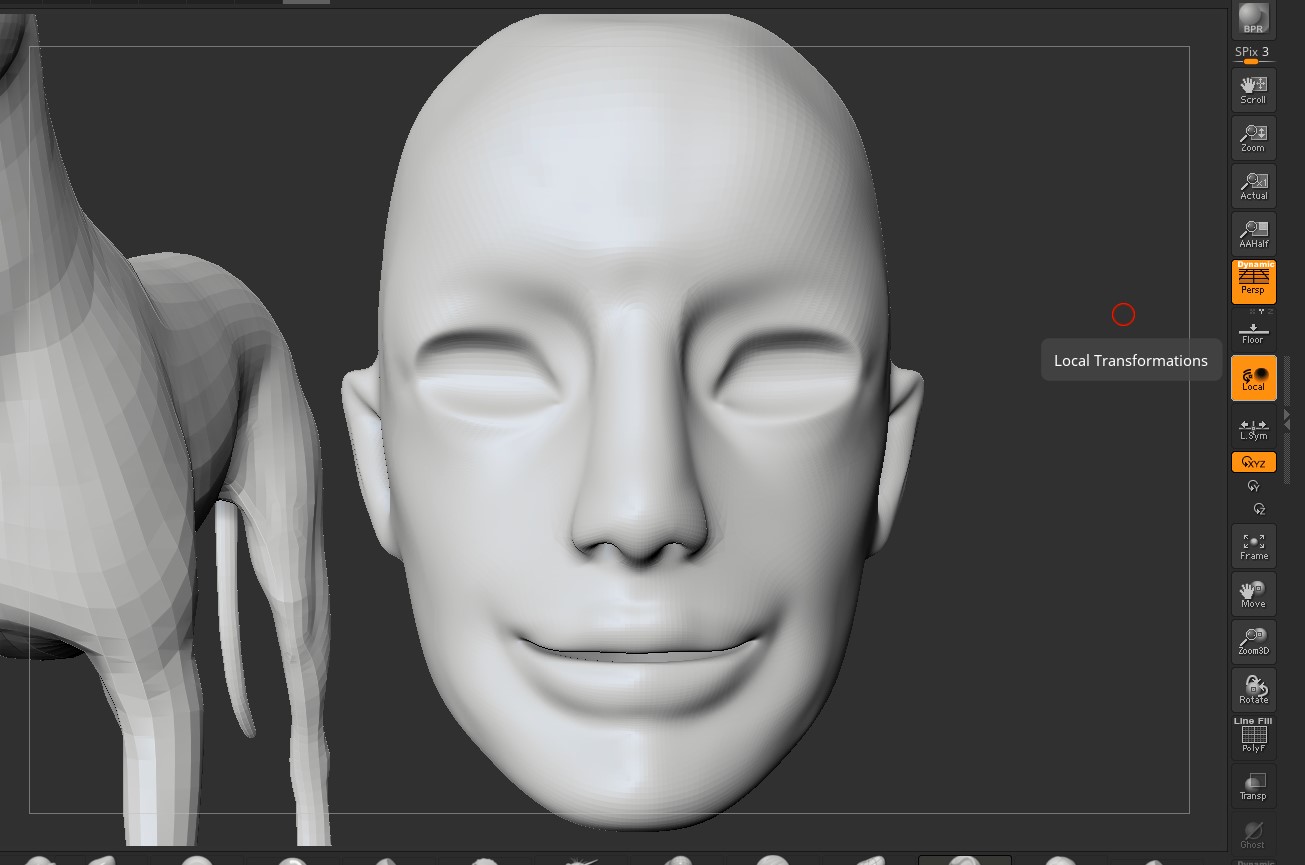Toggle Ghost transparency mode

click(x=1253, y=834)
